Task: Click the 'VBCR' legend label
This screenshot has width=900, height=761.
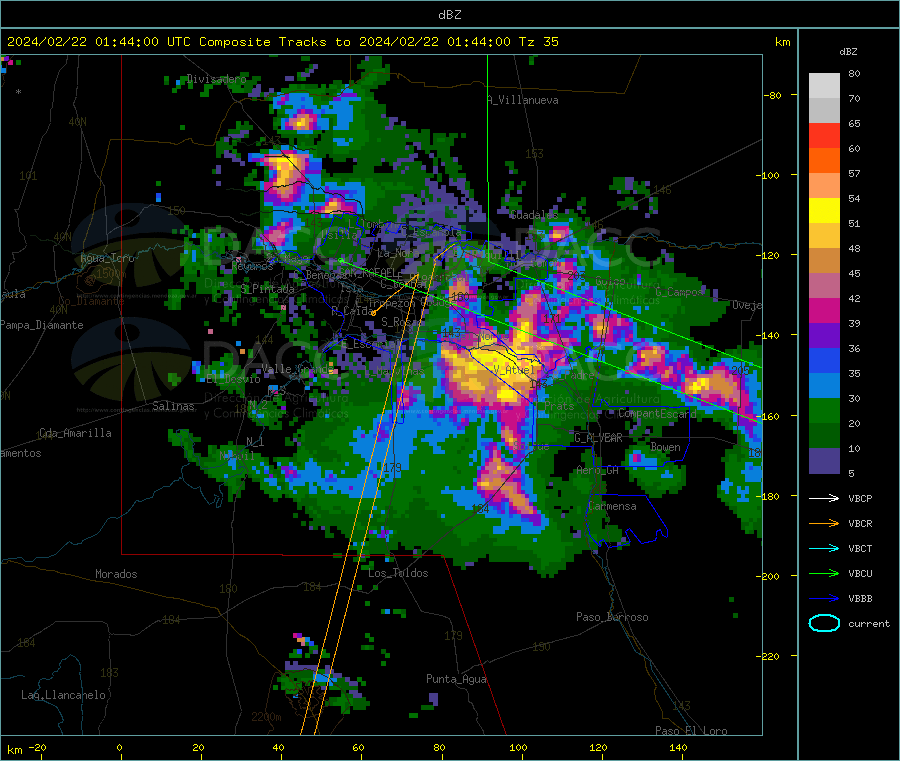Action: [860, 523]
